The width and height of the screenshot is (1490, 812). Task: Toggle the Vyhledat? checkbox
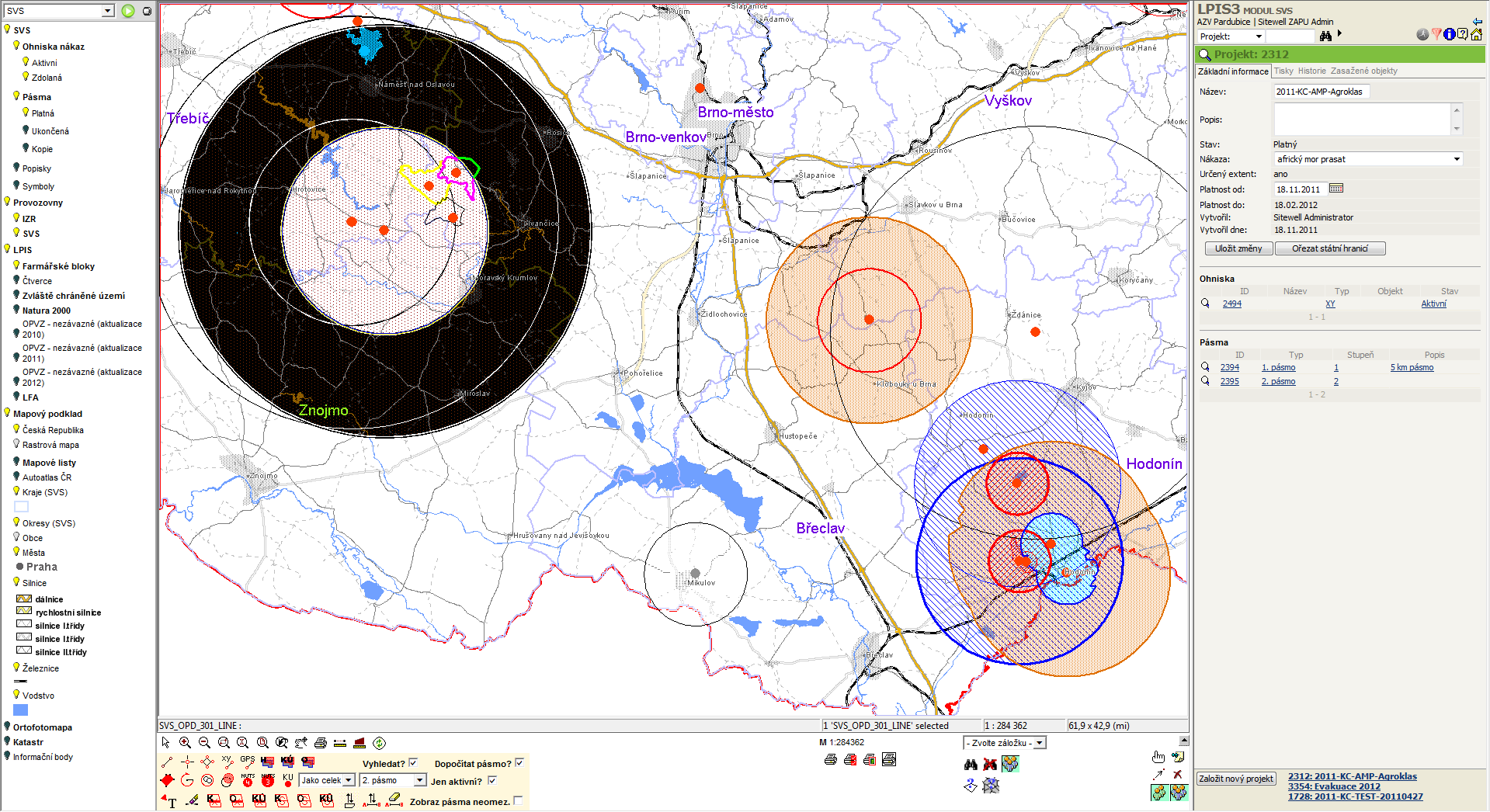pos(413,763)
